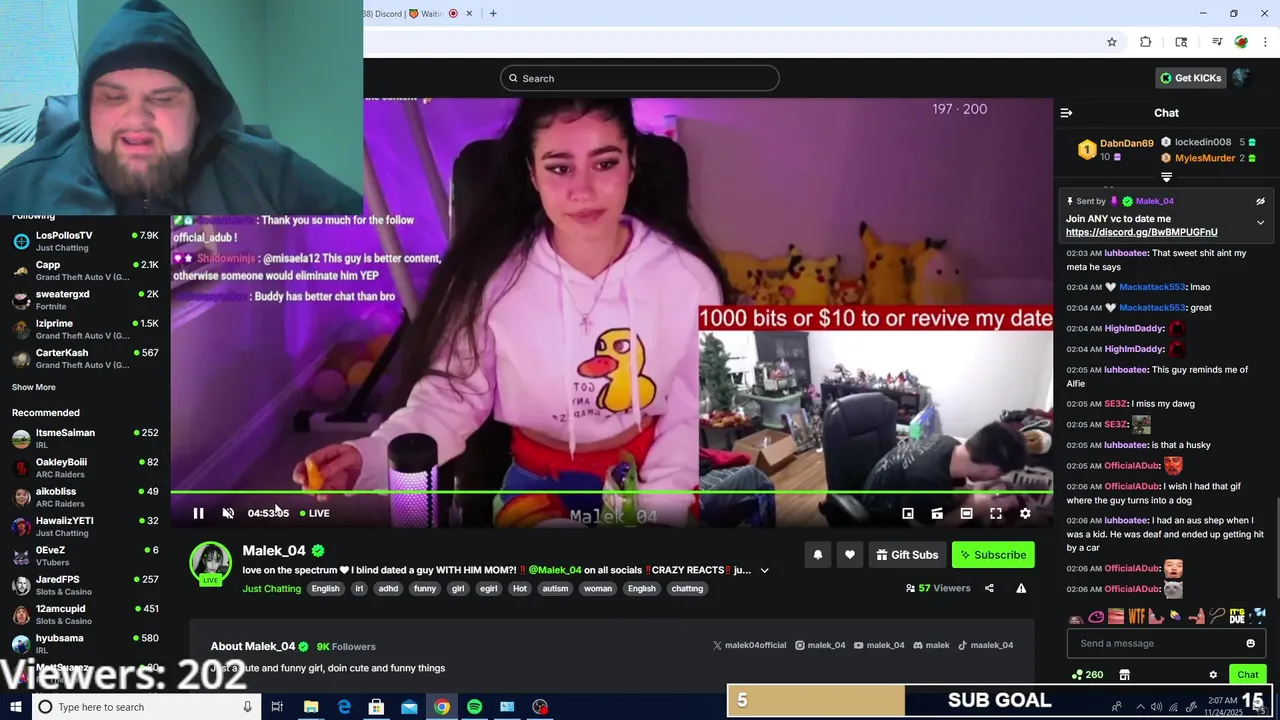Turn on notifications bell for Malek_04
The width and height of the screenshot is (1280, 720).
pos(818,555)
